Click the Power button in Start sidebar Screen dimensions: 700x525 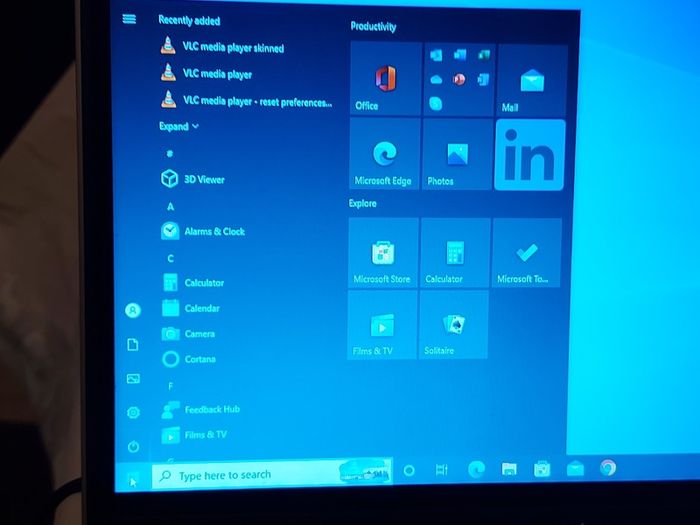[133, 446]
